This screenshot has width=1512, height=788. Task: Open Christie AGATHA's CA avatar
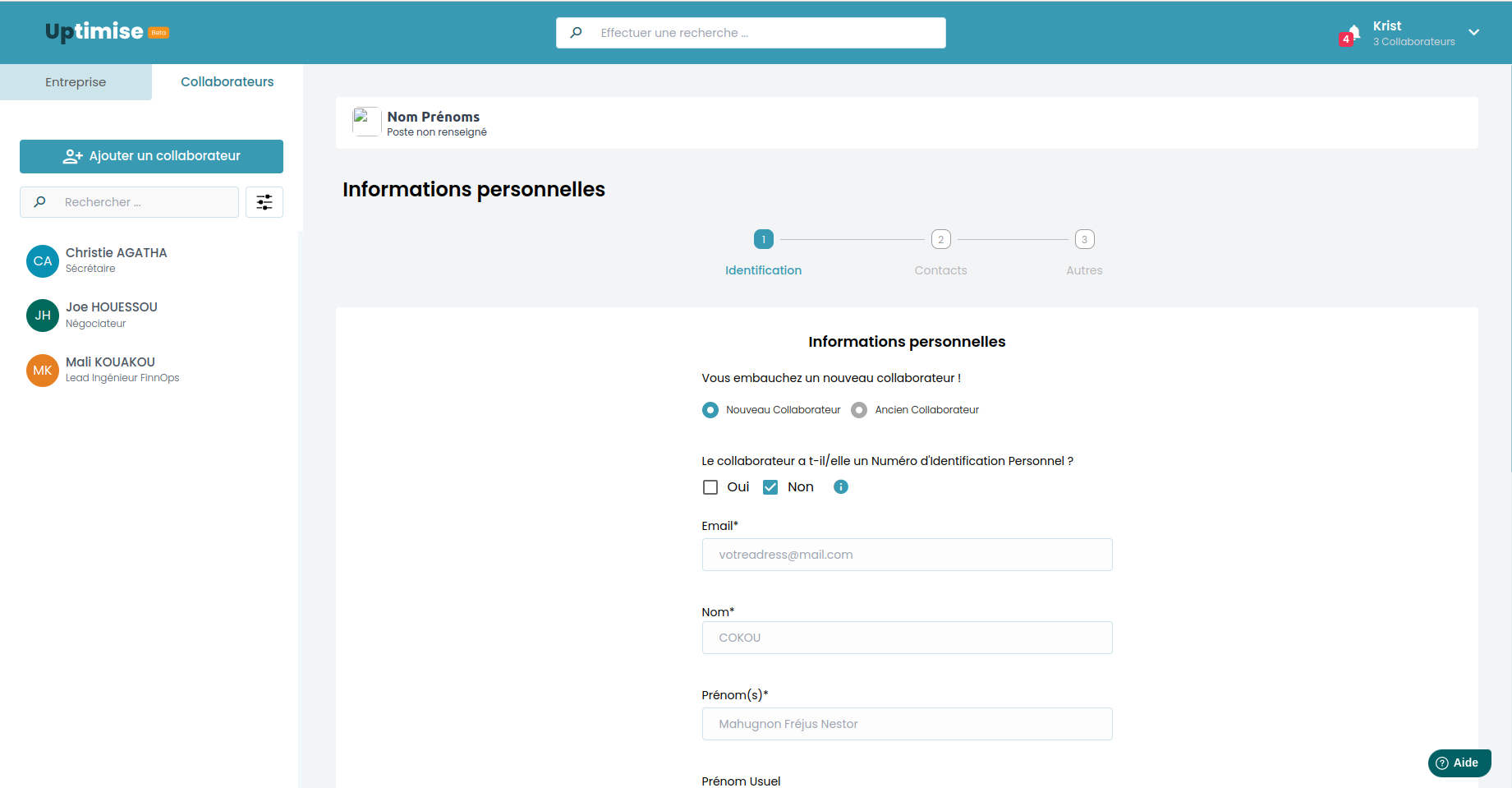43,261
